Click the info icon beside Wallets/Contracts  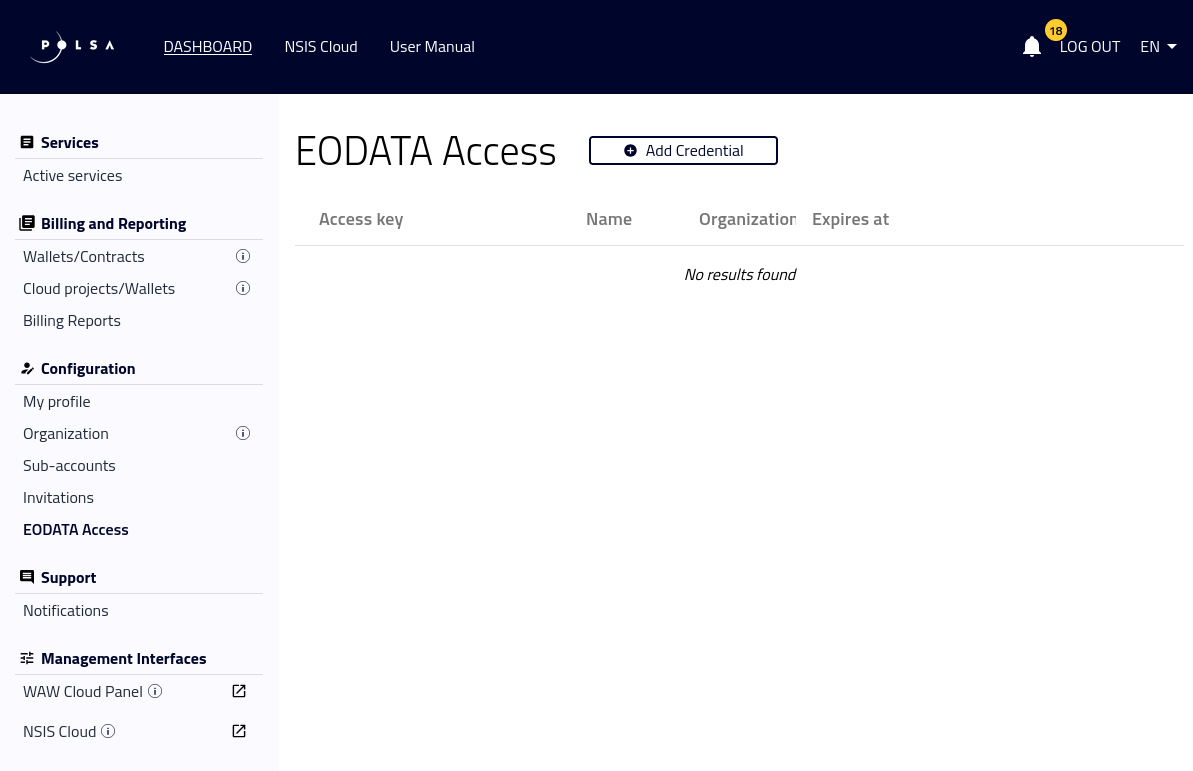pos(243,256)
